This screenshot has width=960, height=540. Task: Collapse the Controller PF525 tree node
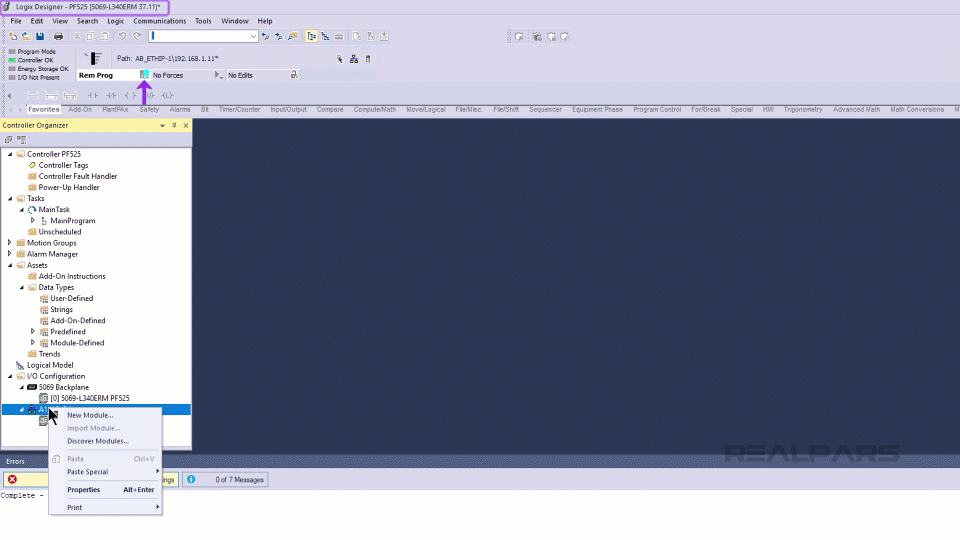pos(10,154)
